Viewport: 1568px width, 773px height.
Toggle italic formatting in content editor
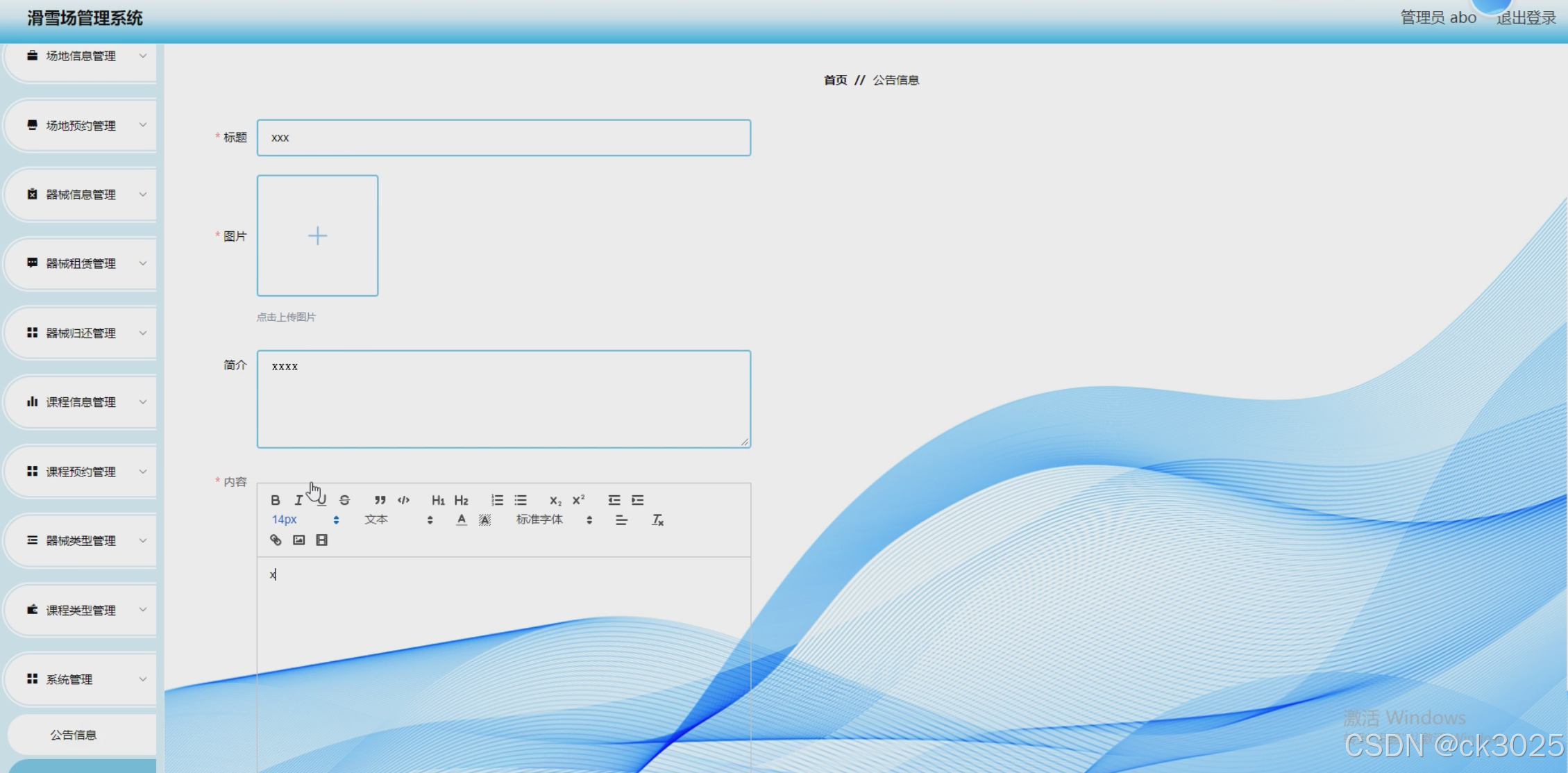tap(298, 500)
